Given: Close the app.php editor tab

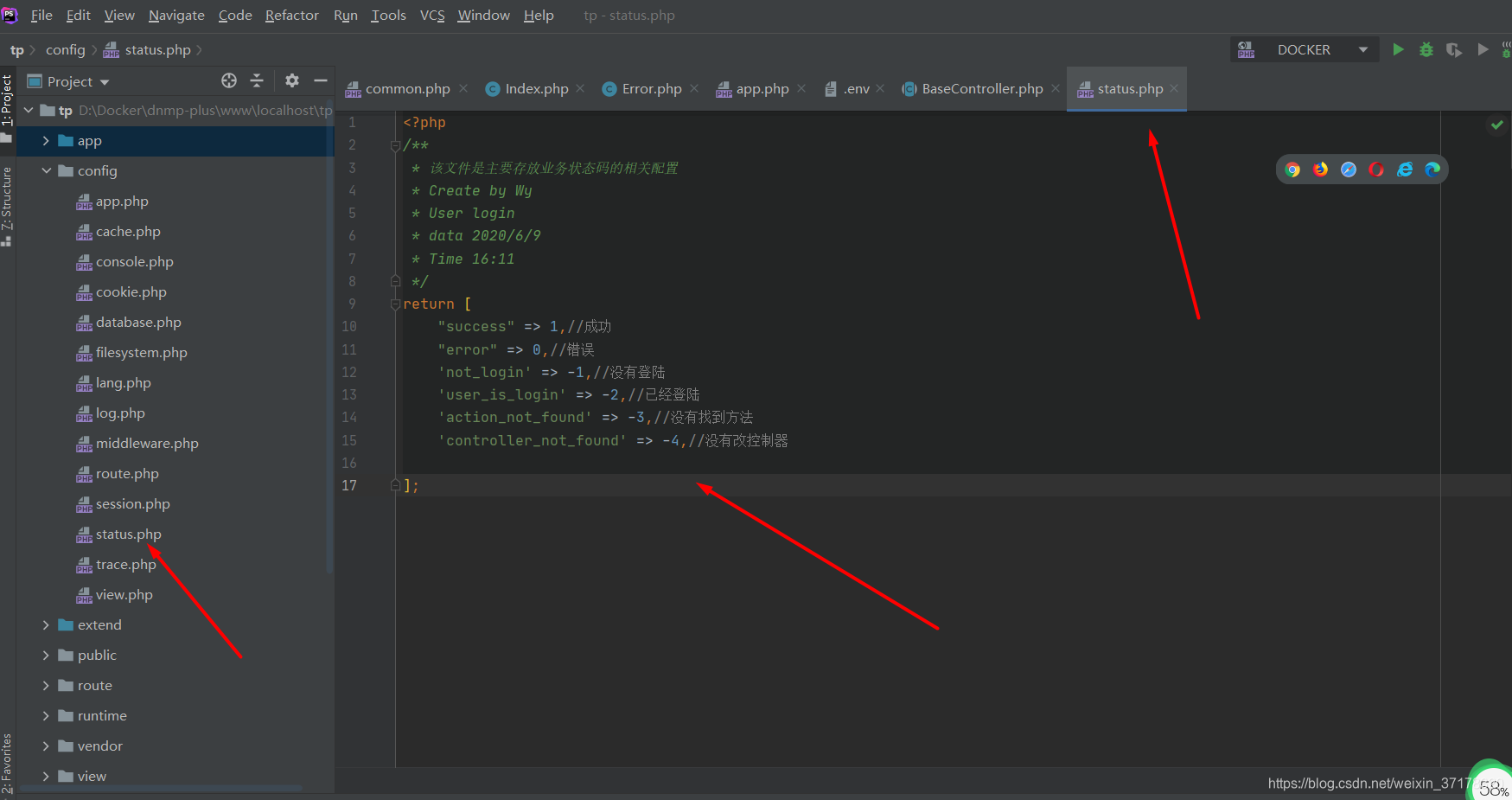Looking at the screenshot, I should (x=801, y=88).
